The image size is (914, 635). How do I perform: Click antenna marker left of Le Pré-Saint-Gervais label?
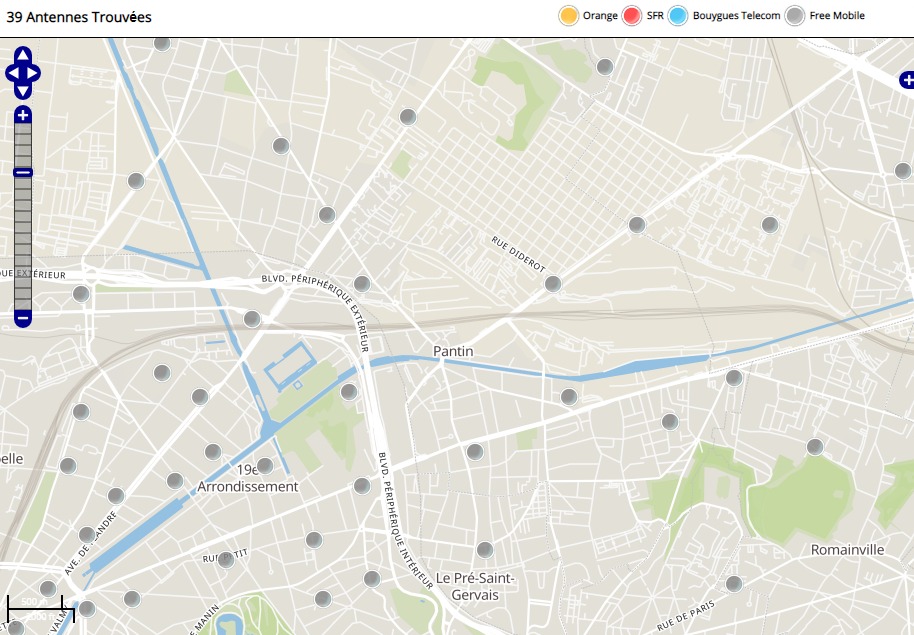(372, 578)
